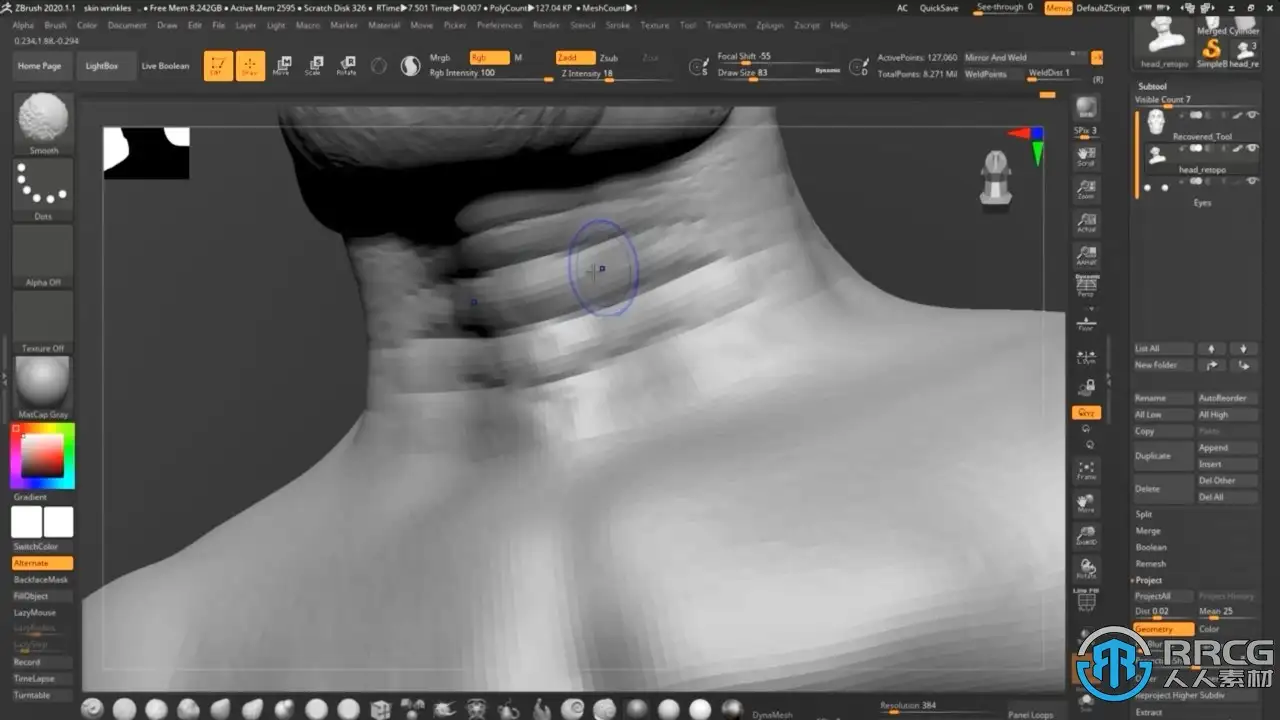The height and width of the screenshot is (720, 1280).
Task: Expand the Split section
Action: coord(1144,514)
